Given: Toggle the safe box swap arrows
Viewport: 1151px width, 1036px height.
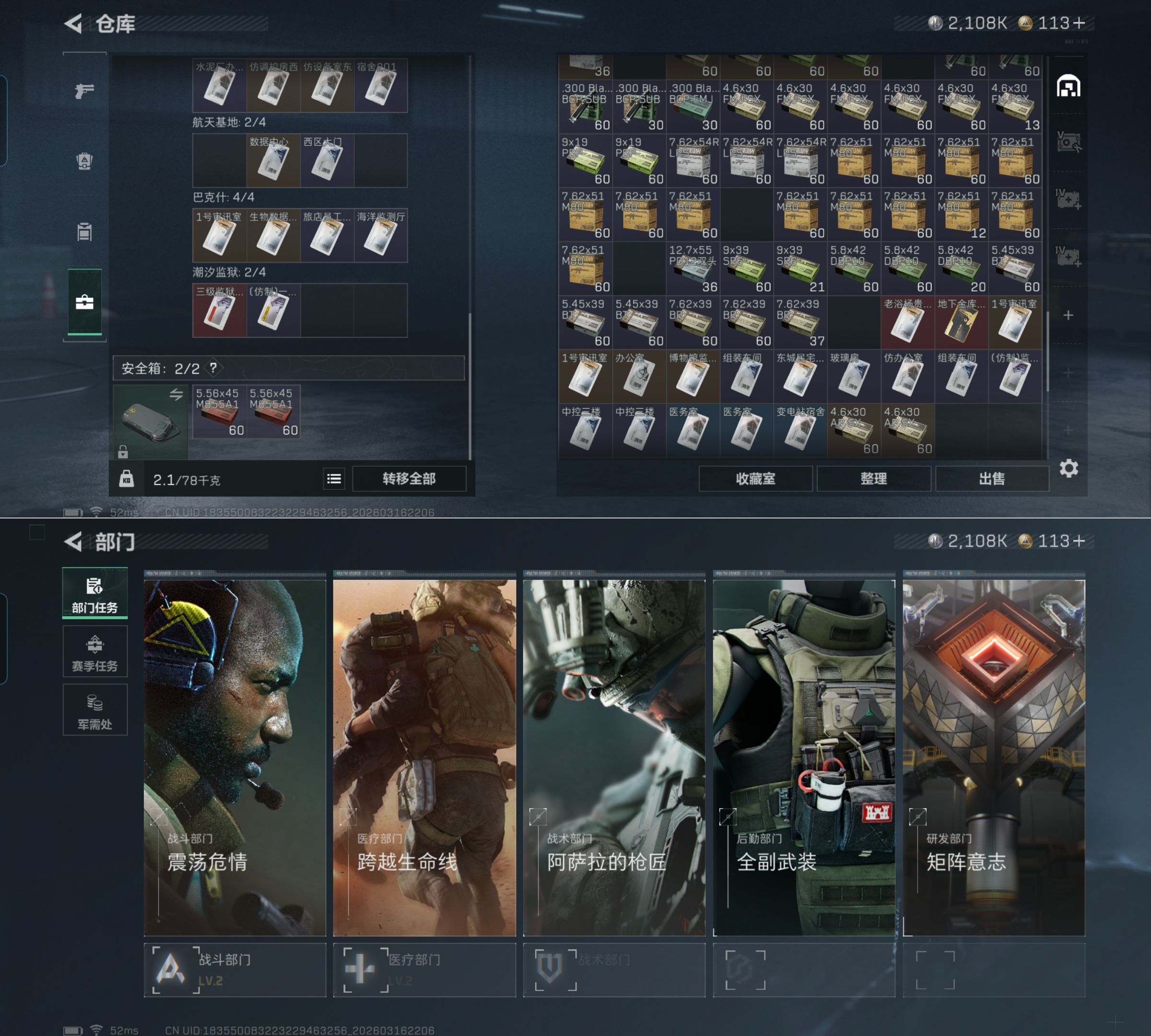Looking at the screenshot, I should pyautogui.click(x=176, y=394).
